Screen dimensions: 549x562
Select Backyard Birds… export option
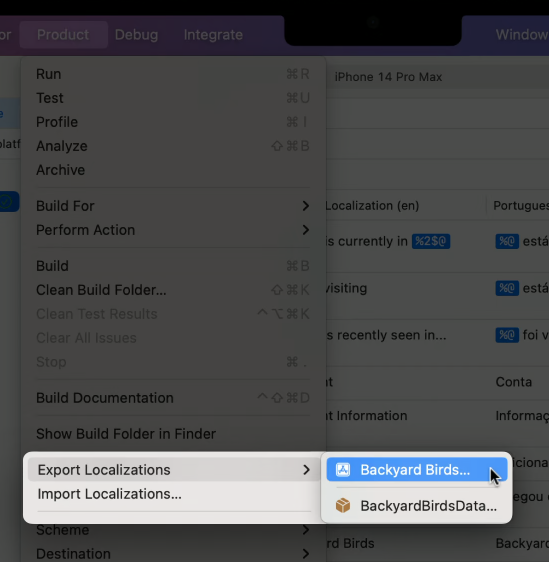pyautogui.click(x=417, y=470)
